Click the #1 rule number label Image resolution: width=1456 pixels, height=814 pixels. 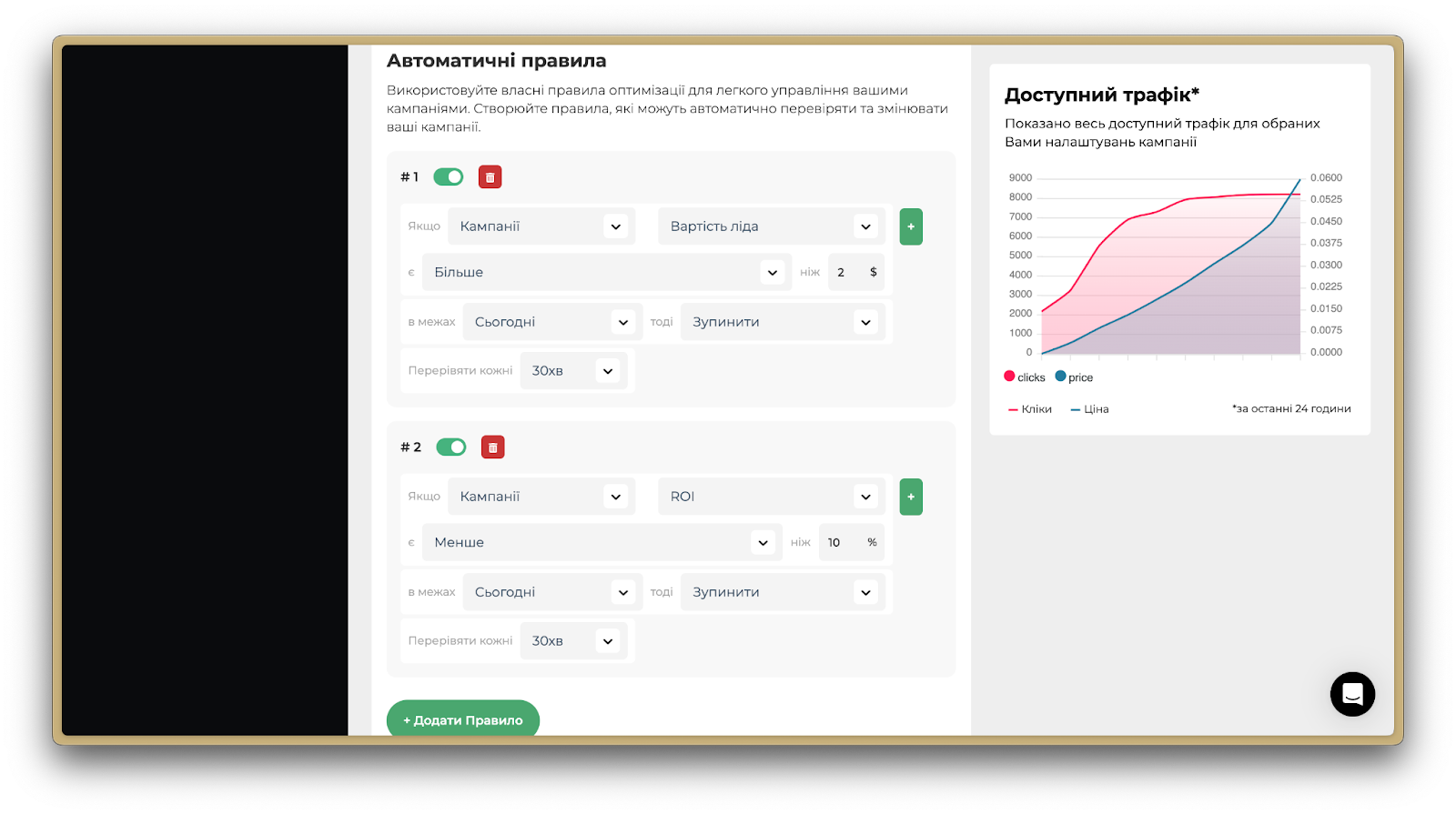409,177
